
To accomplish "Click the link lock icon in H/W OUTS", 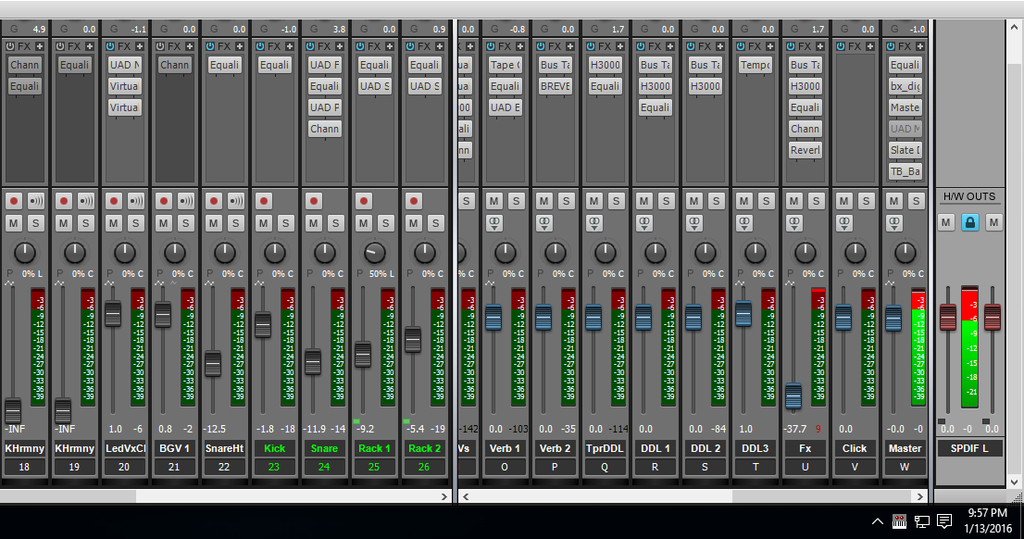I will click(x=969, y=222).
